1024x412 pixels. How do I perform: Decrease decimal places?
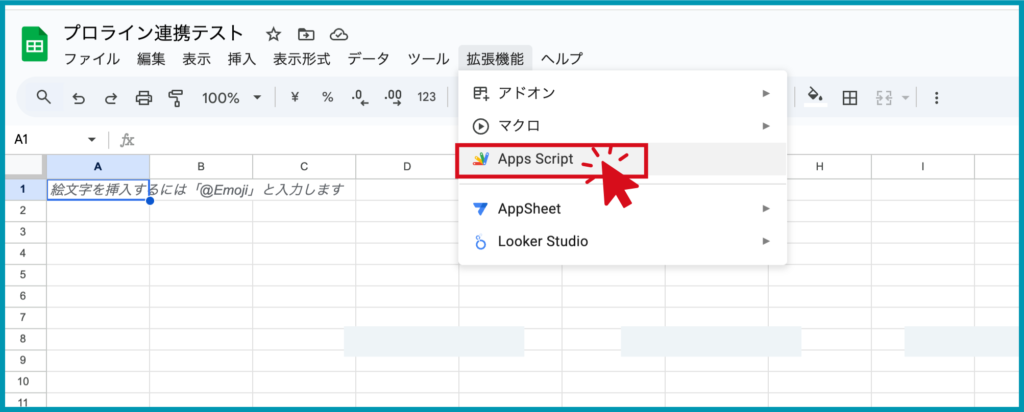tap(360, 97)
